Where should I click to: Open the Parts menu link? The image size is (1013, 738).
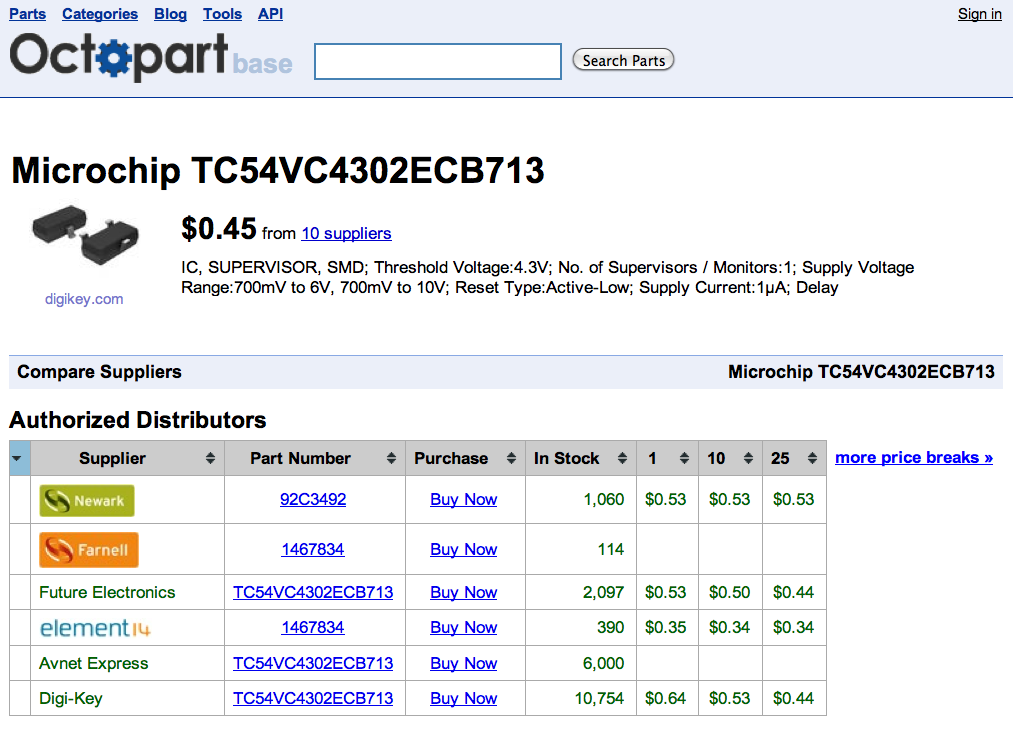(27, 14)
